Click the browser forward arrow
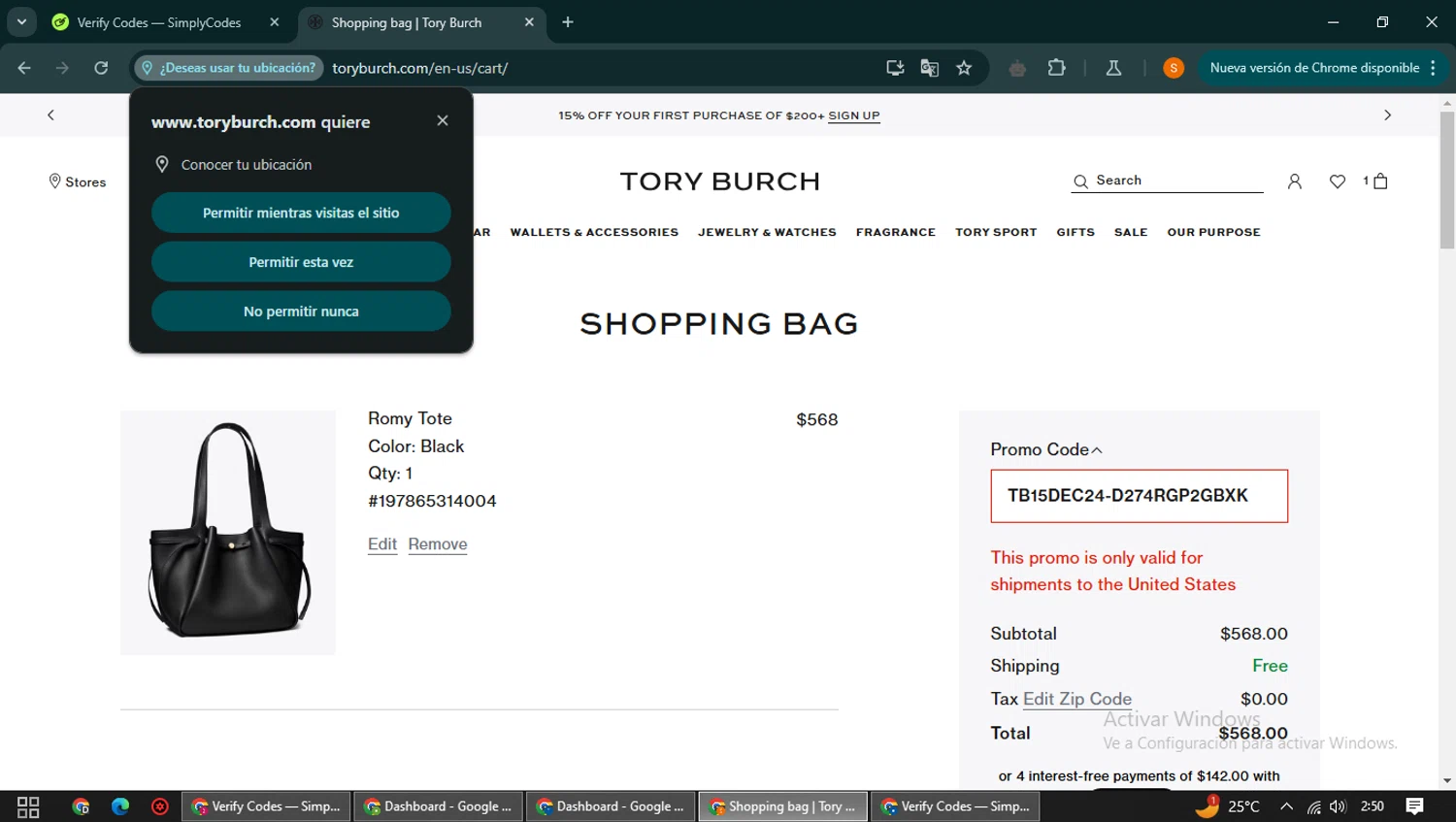Screen dimensions: 1456x822 point(62,68)
